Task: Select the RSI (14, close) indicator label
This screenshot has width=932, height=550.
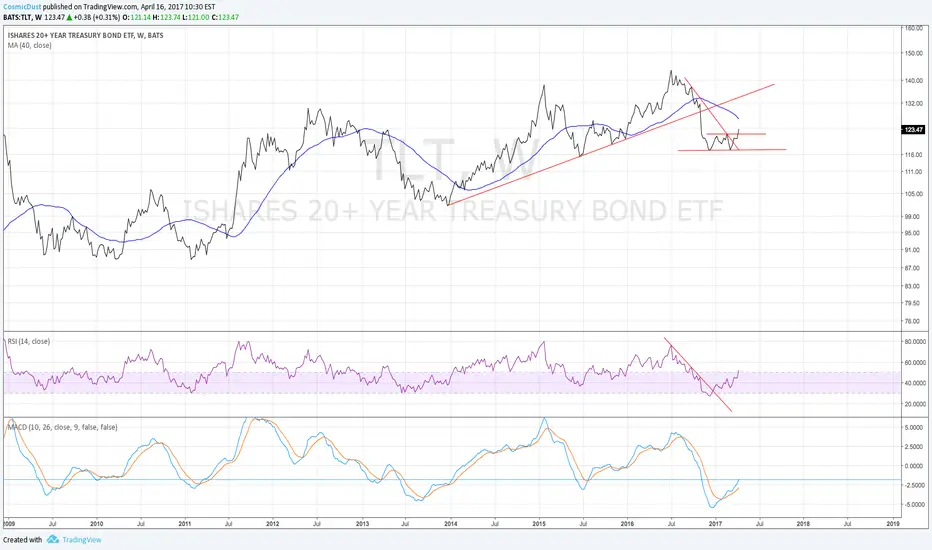Action: pyautogui.click(x=29, y=341)
